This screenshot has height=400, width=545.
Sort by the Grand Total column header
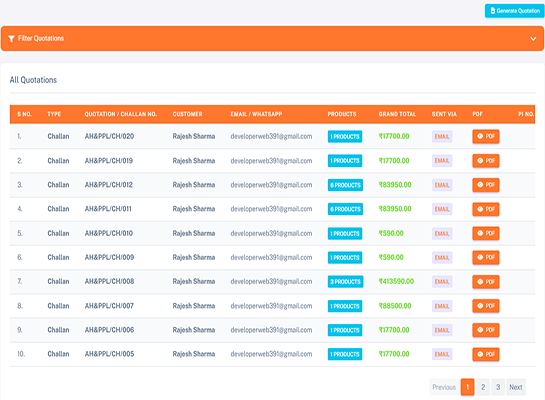pyautogui.click(x=397, y=114)
